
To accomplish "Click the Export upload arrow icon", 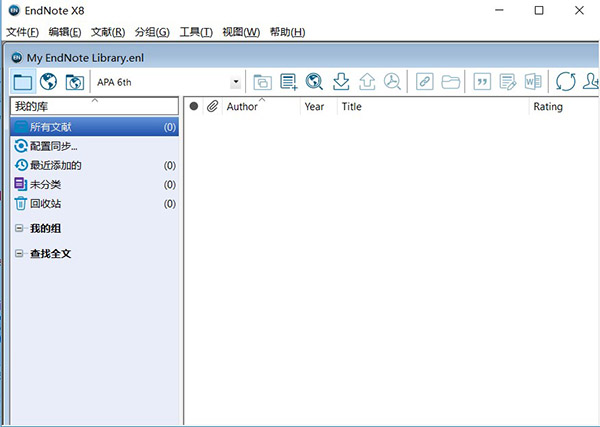I will 367,82.
